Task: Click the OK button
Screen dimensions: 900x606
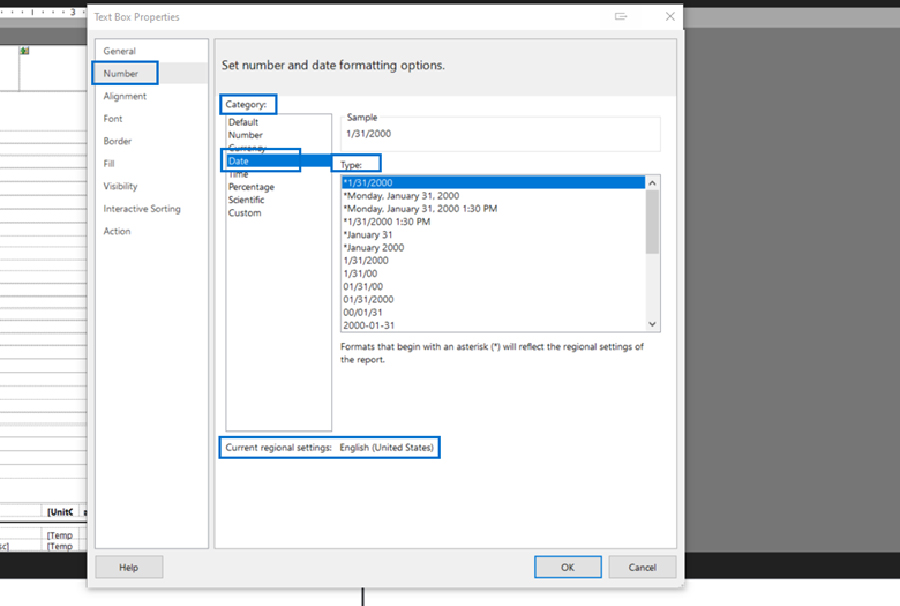Action: coord(567,567)
